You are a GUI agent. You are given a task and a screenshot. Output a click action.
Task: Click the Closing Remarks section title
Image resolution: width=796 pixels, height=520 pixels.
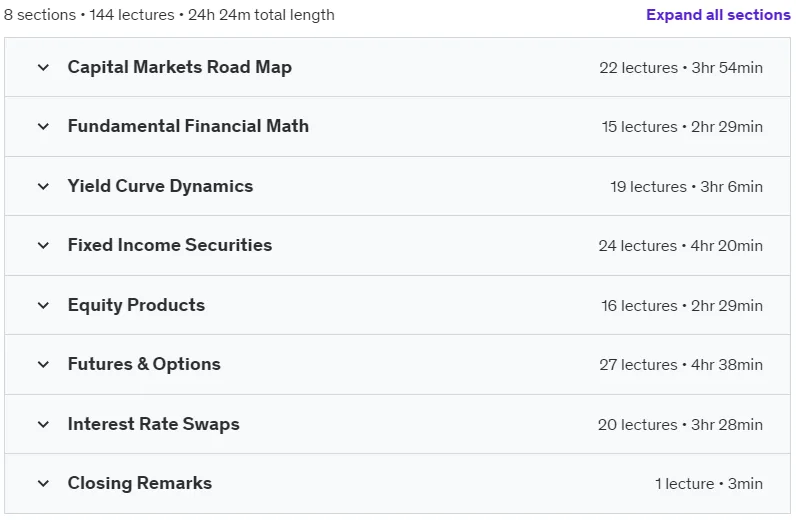pyautogui.click(x=140, y=483)
